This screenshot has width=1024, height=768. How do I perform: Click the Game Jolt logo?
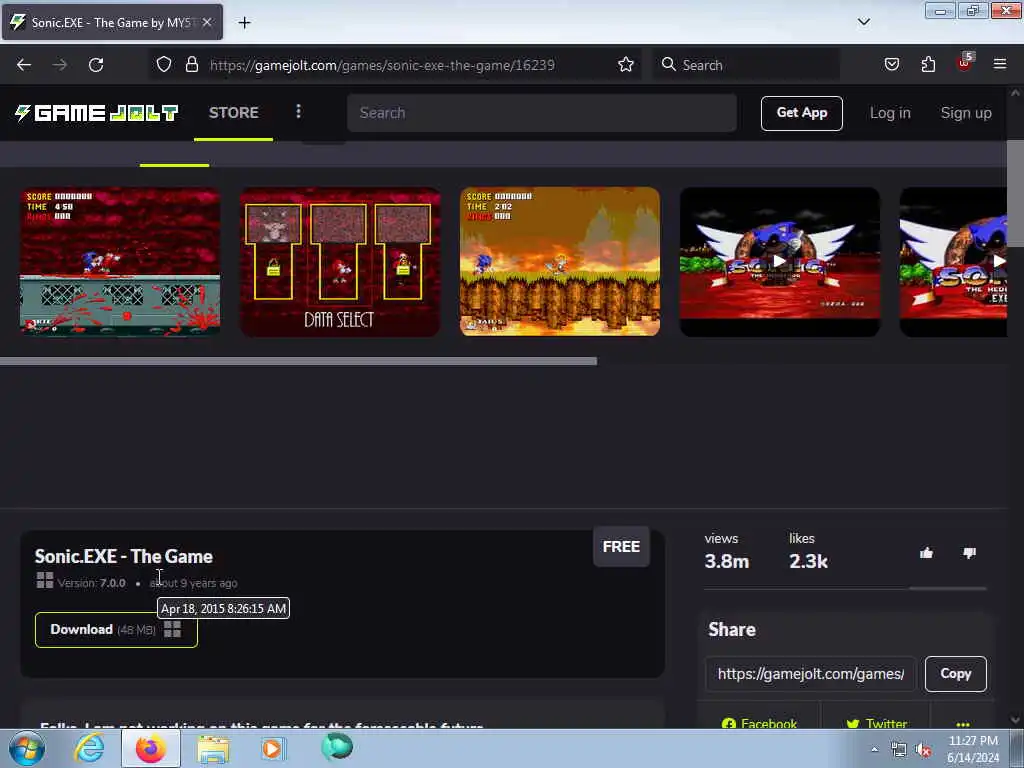tap(97, 113)
